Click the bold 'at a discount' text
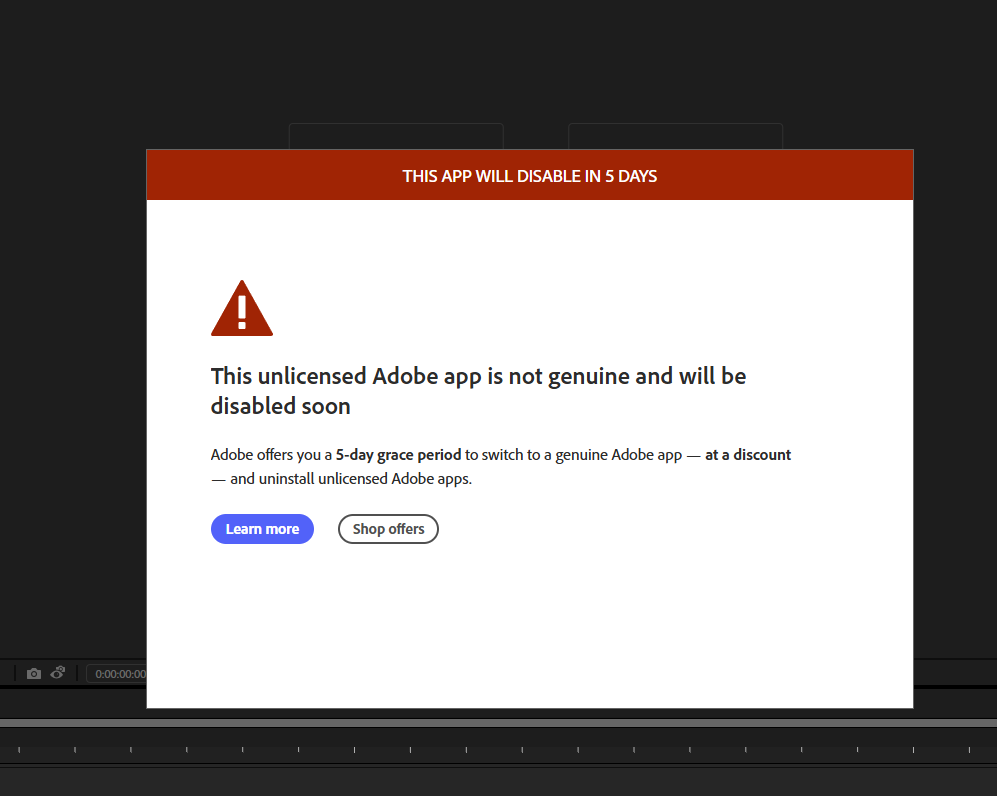The image size is (997, 796). click(747, 454)
